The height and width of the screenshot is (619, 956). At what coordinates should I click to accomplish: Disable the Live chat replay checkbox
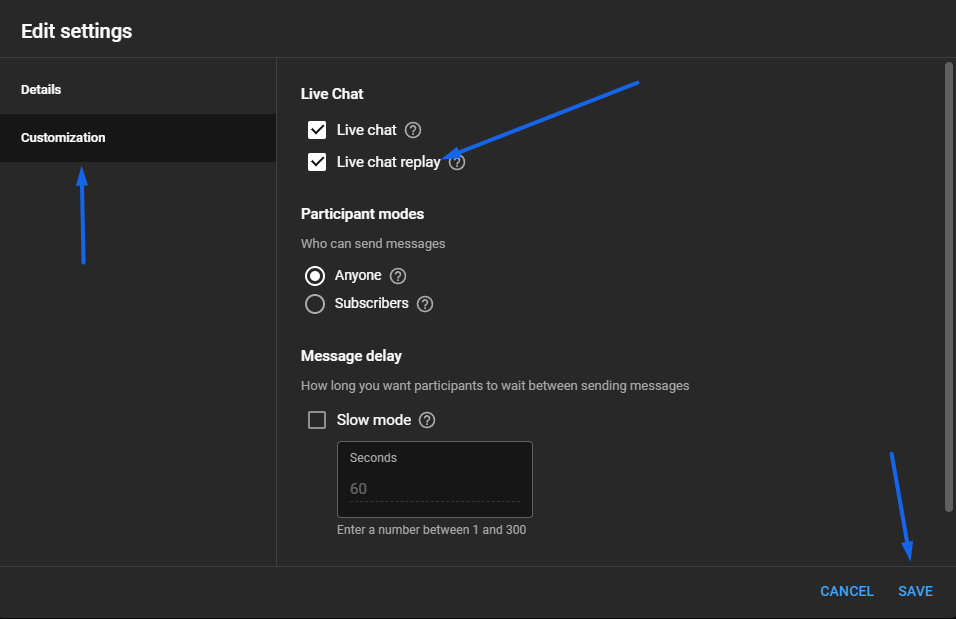click(317, 162)
